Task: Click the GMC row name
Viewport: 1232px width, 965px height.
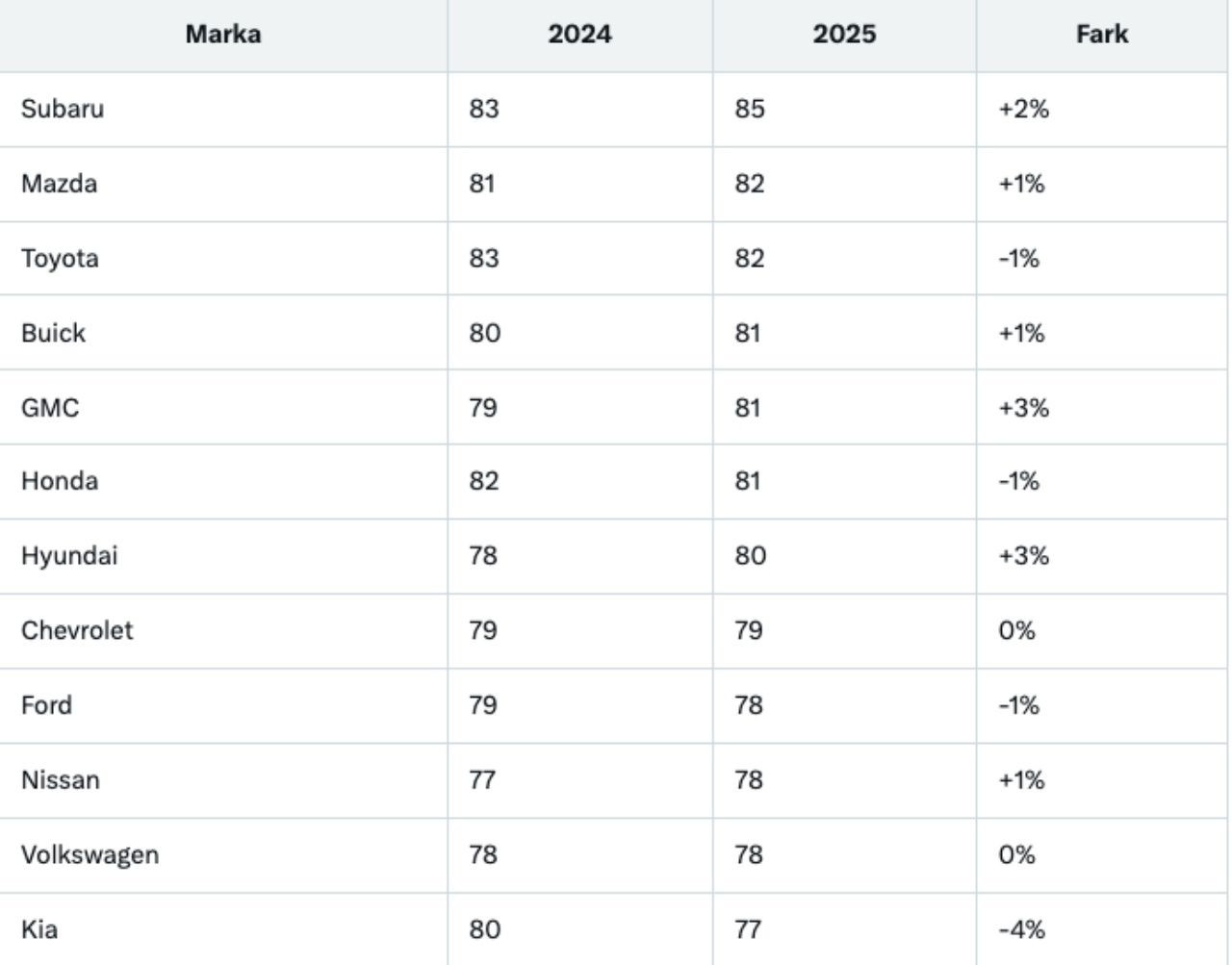Action: [x=50, y=408]
